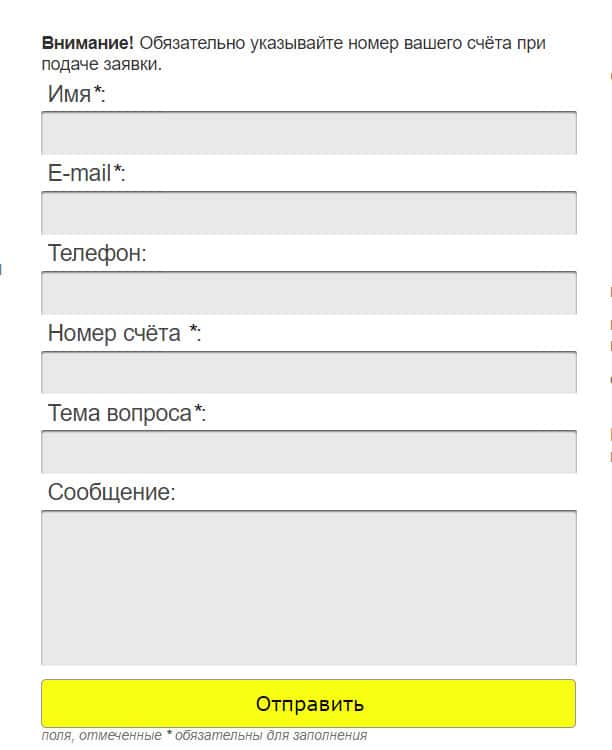Click the asterisk next to Имя
Viewport: 612px width, 750px height.
(x=98, y=93)
